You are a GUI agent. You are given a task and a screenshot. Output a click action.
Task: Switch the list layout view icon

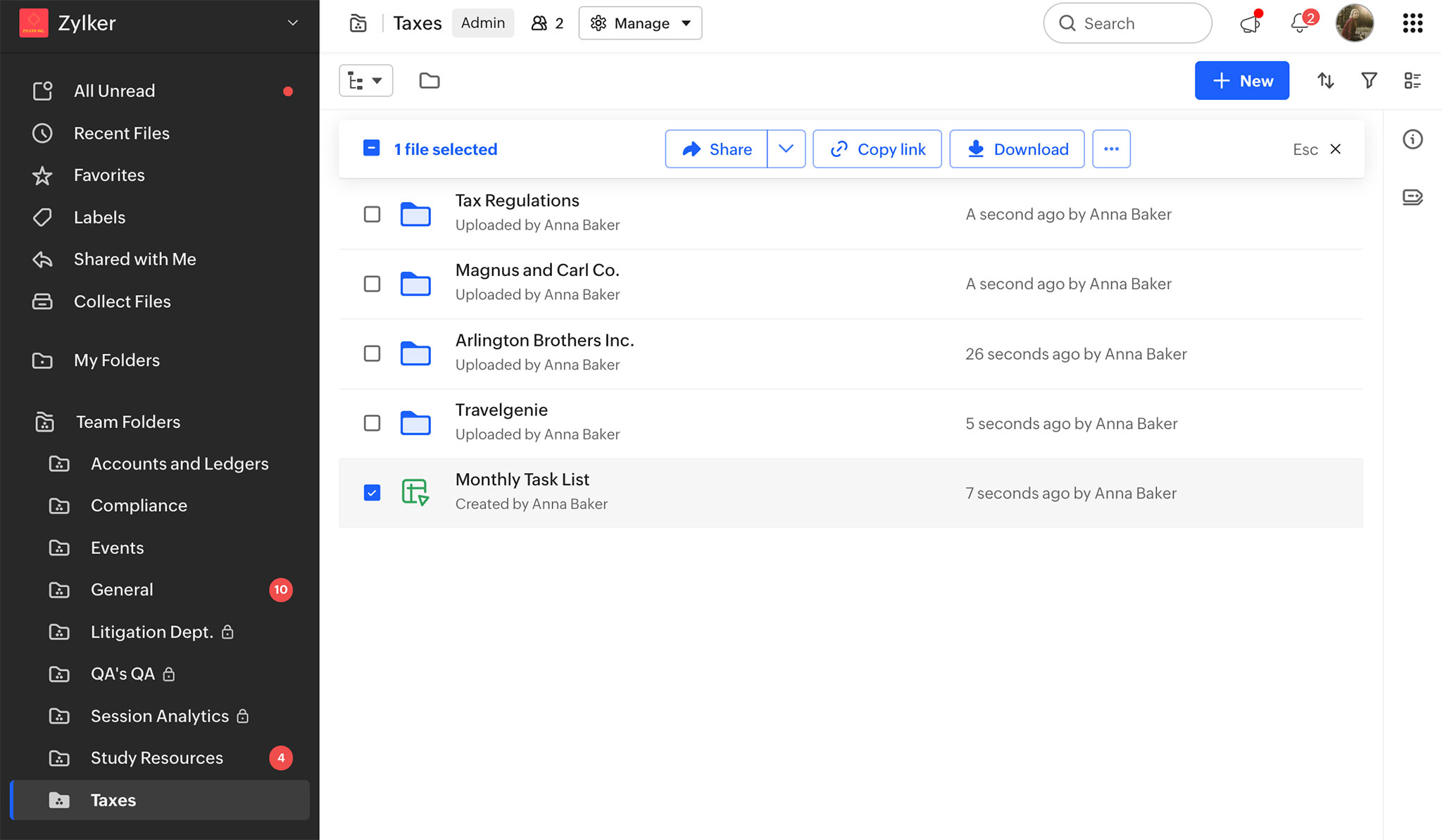click(1412, 81)
